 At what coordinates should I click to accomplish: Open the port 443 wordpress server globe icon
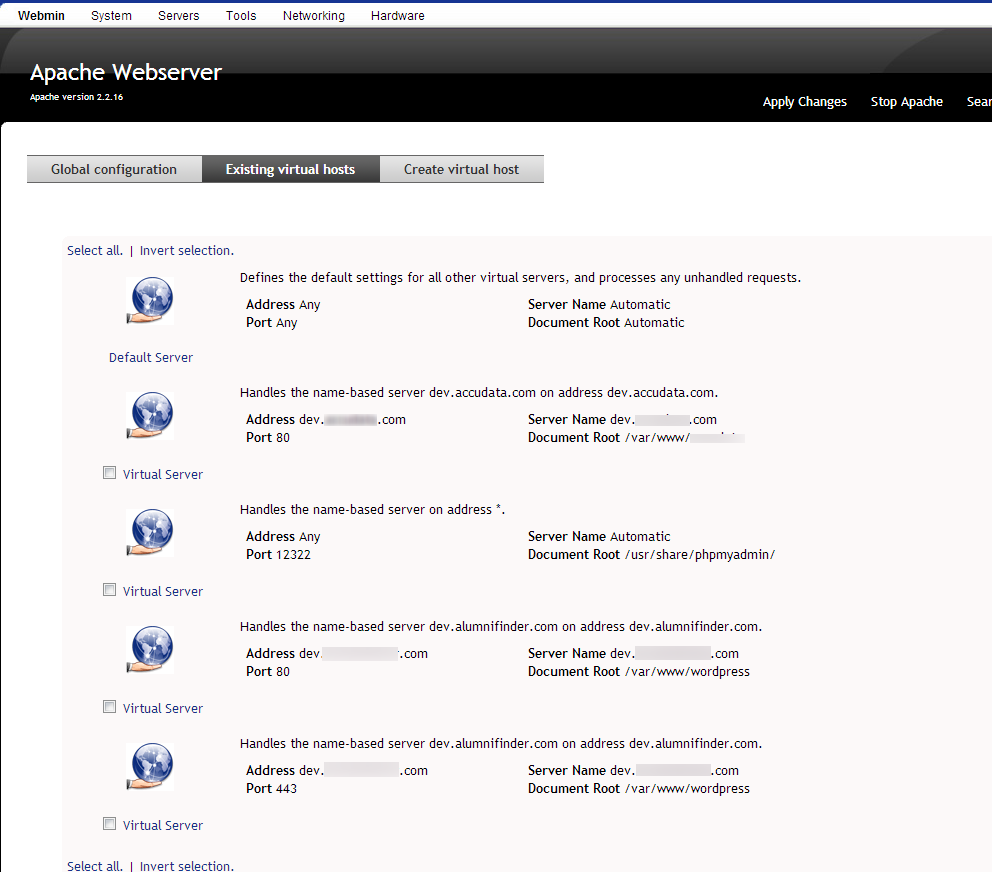pos(151,767)
